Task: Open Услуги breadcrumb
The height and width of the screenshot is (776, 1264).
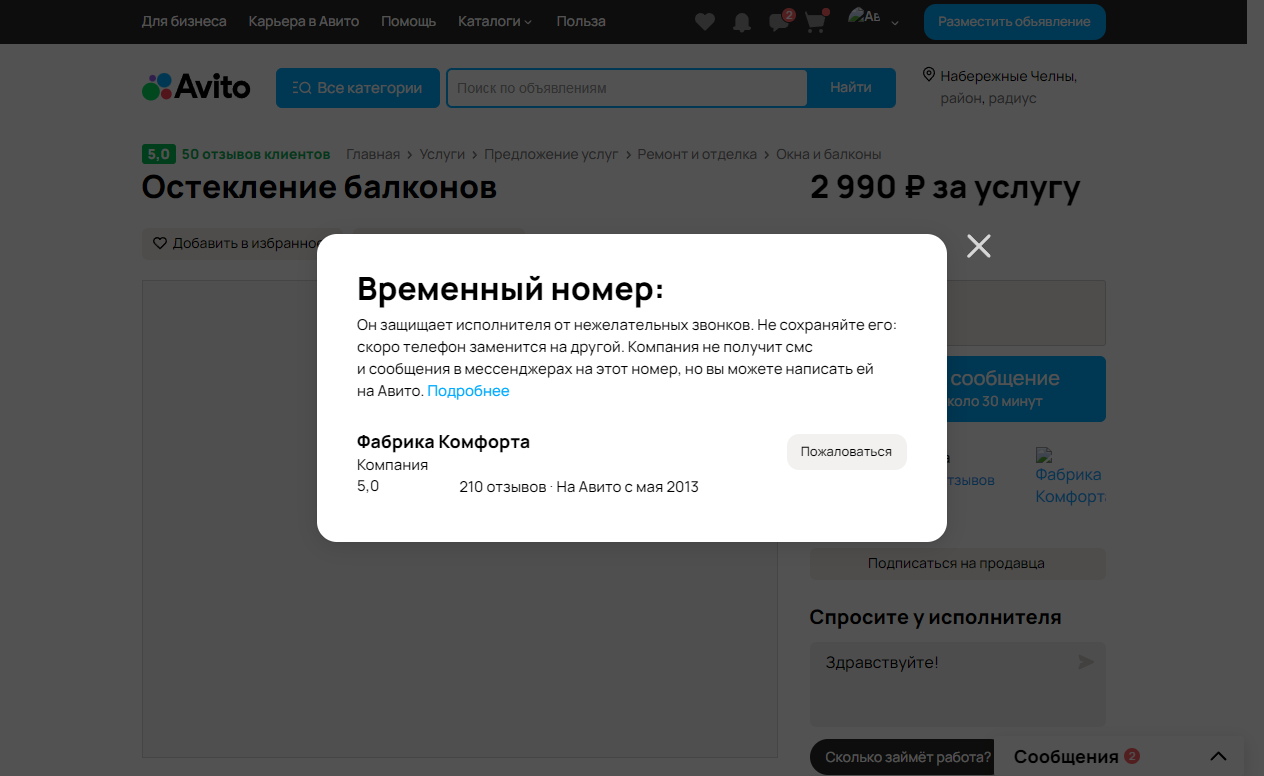Action: coord(442,154)
